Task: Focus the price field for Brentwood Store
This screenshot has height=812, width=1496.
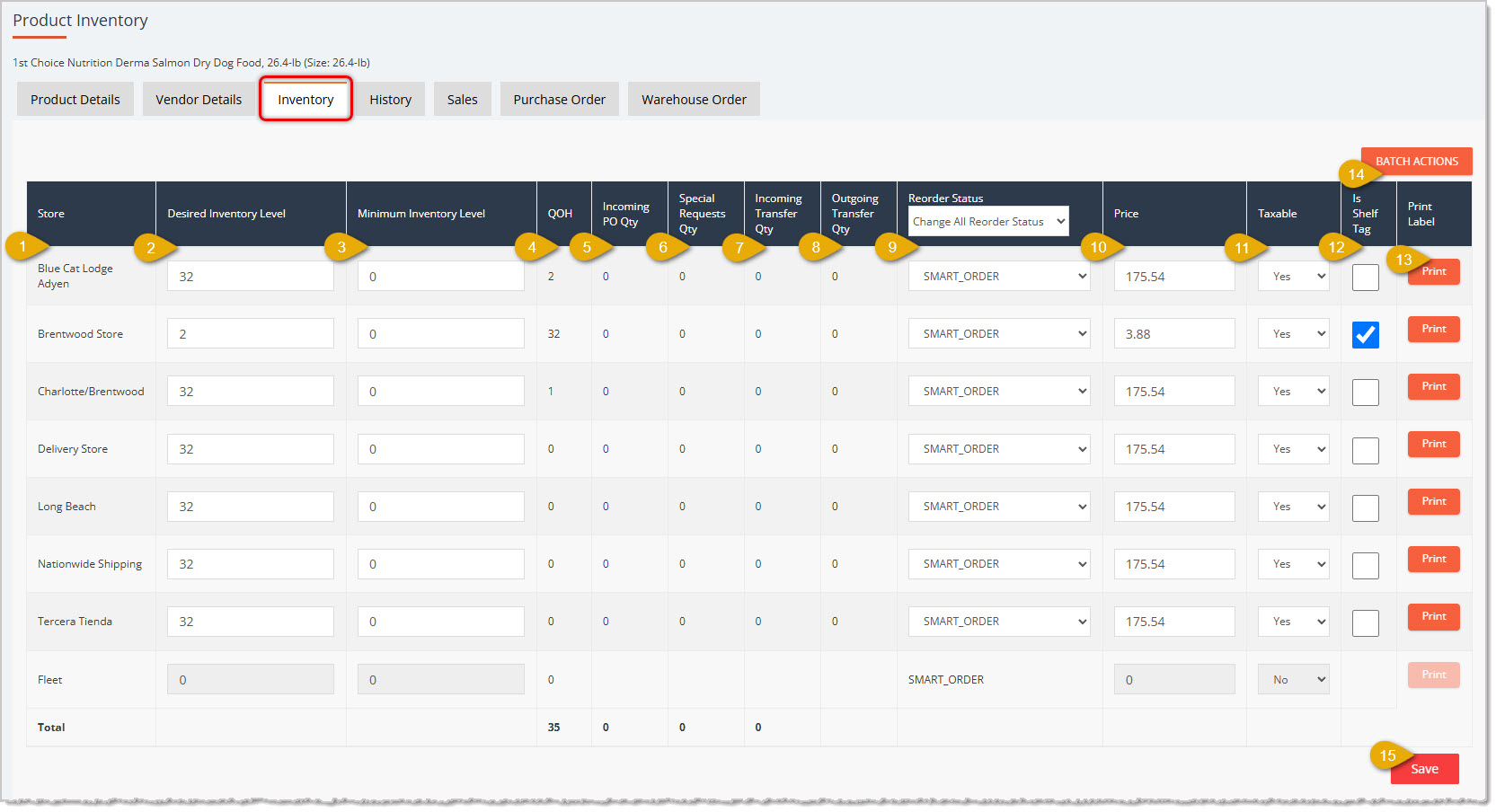Action: pos(1174,334)
